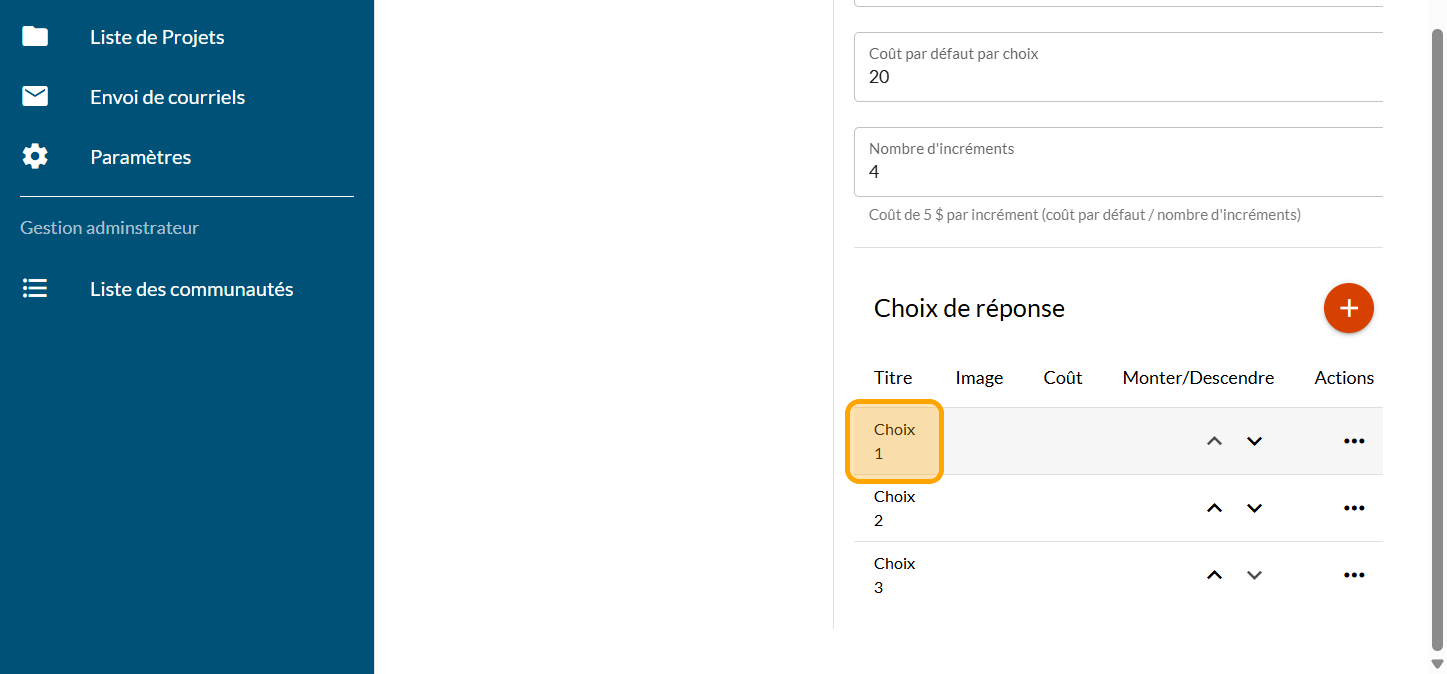Image resolution: width=1447 pixels, height=674 pixels.
Task: Open Paramètres in the sidebar
Action: (x=140, y=157)
